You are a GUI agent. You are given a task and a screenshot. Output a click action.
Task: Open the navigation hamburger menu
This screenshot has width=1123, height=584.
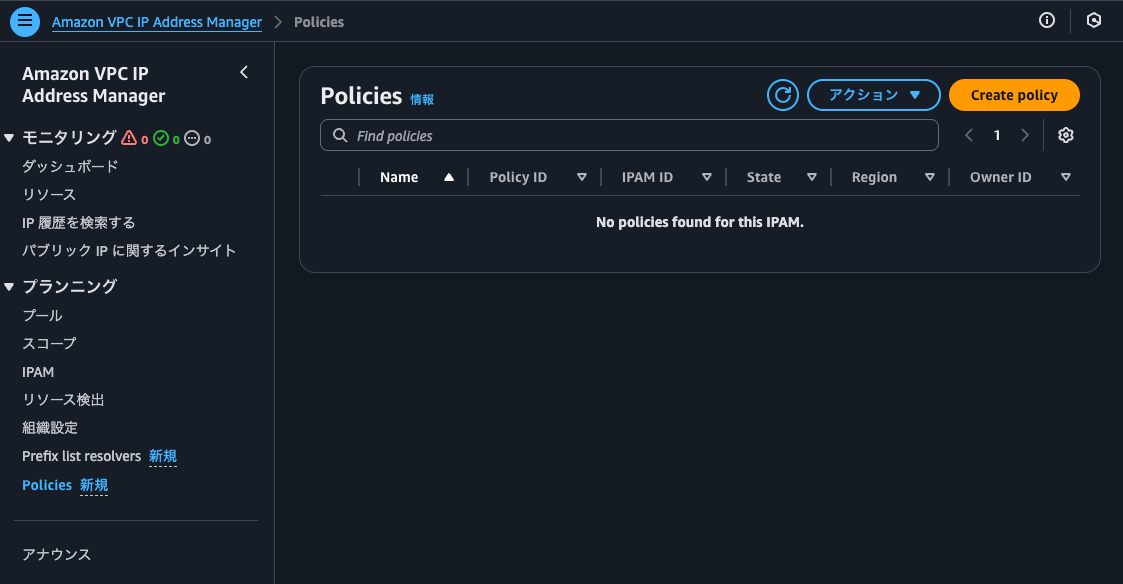pyautogui.click(x=24, y=20)
